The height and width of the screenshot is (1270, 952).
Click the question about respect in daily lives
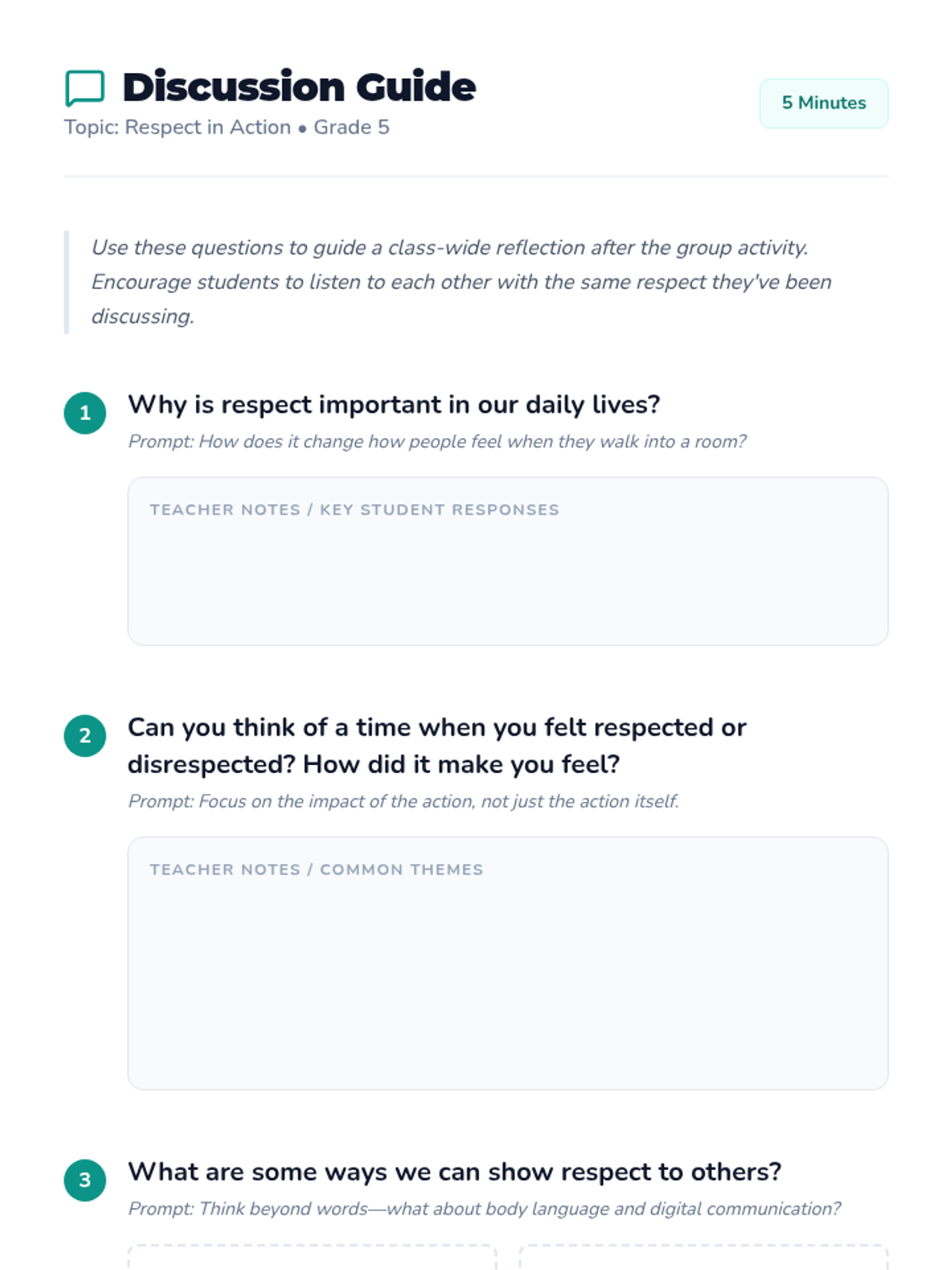393,405
